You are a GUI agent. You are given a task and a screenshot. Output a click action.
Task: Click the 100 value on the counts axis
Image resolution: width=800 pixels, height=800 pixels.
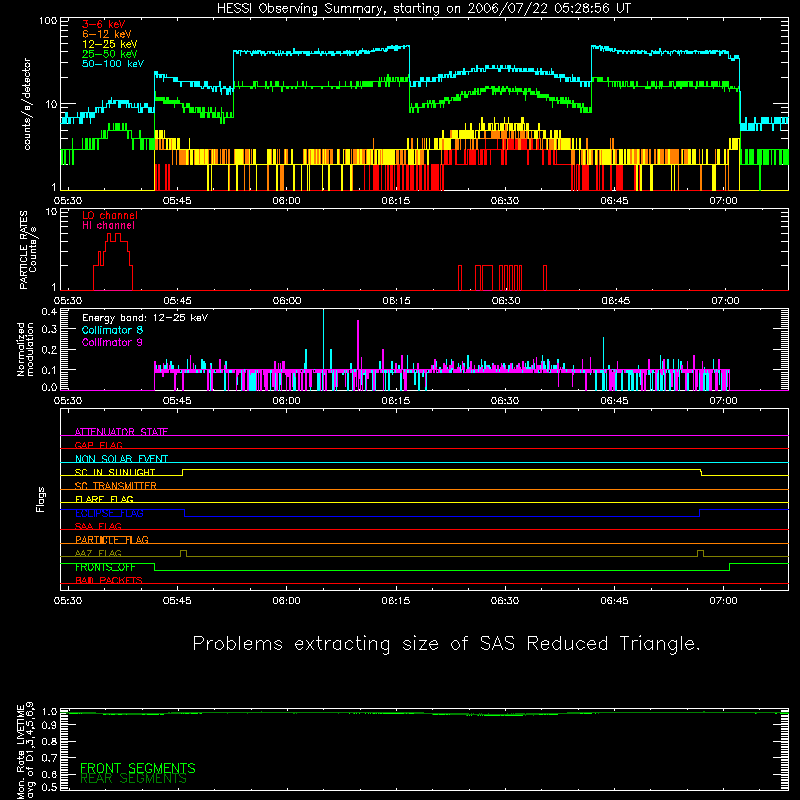coord(48,21)
